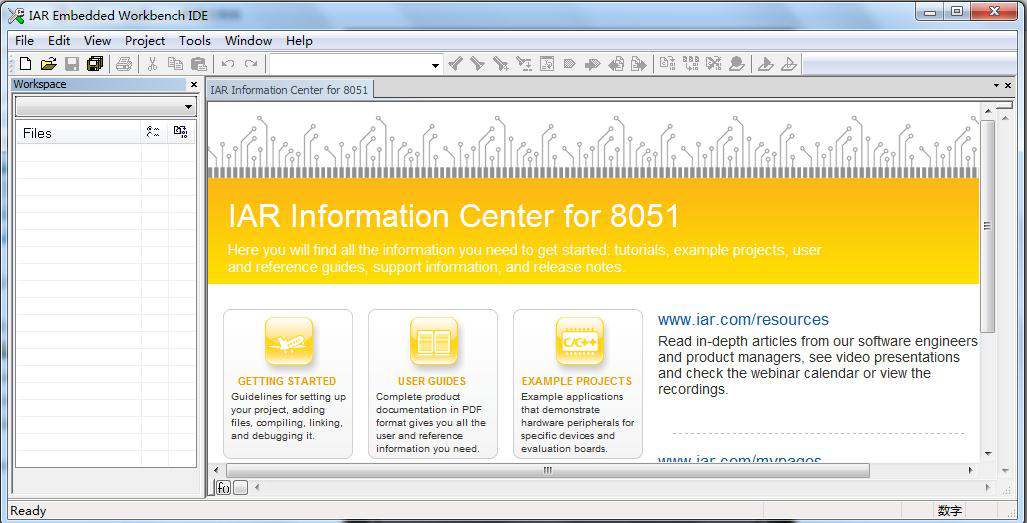Close the Information Center editor tab

(1008, 86)
